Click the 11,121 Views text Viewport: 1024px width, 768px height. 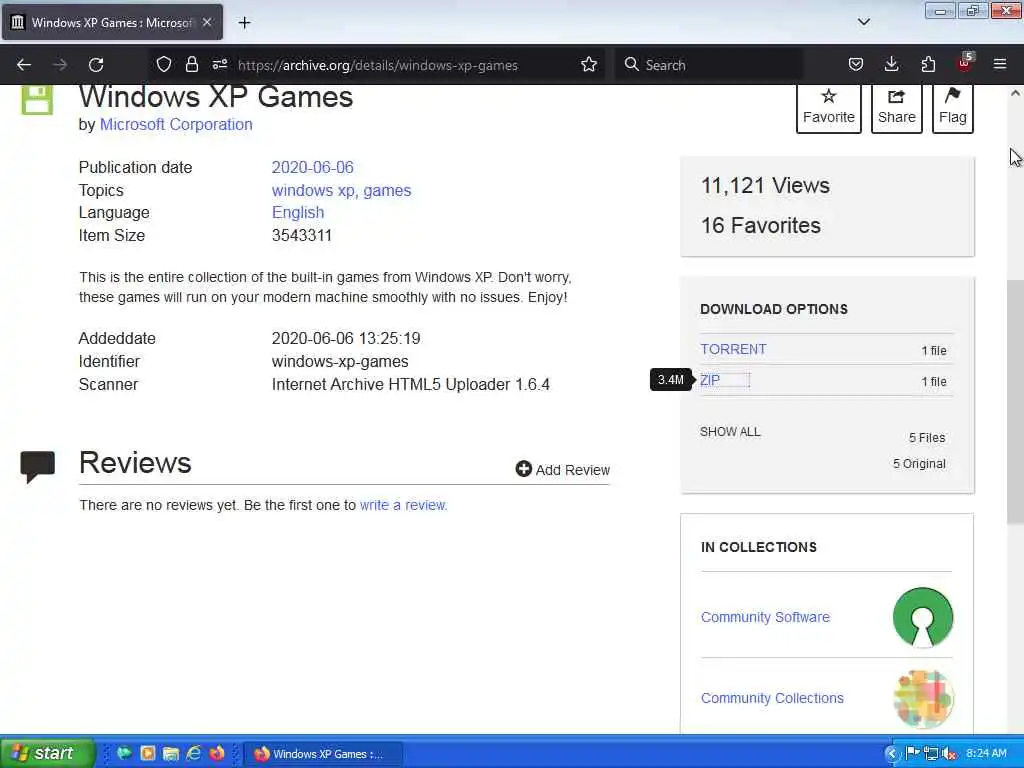click(x=765, y=185)
